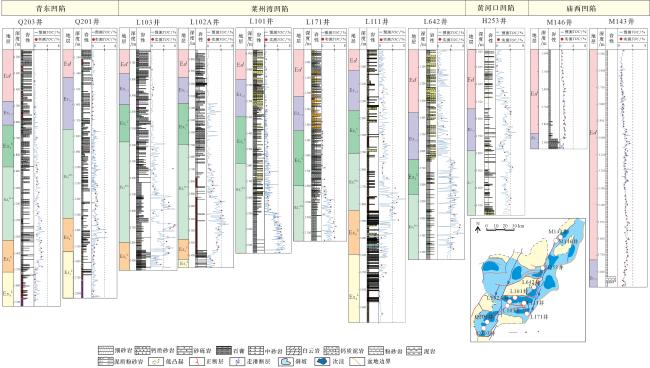Open the 黄河口凹陷 header section
650x368 pixels.
(x=496, y=8)
